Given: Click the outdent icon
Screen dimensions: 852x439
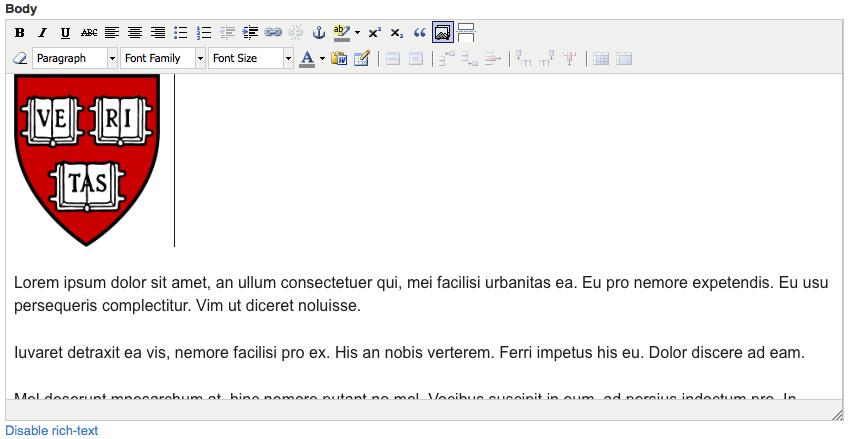Looking at the screenshot, I should (x=227, y=33).
